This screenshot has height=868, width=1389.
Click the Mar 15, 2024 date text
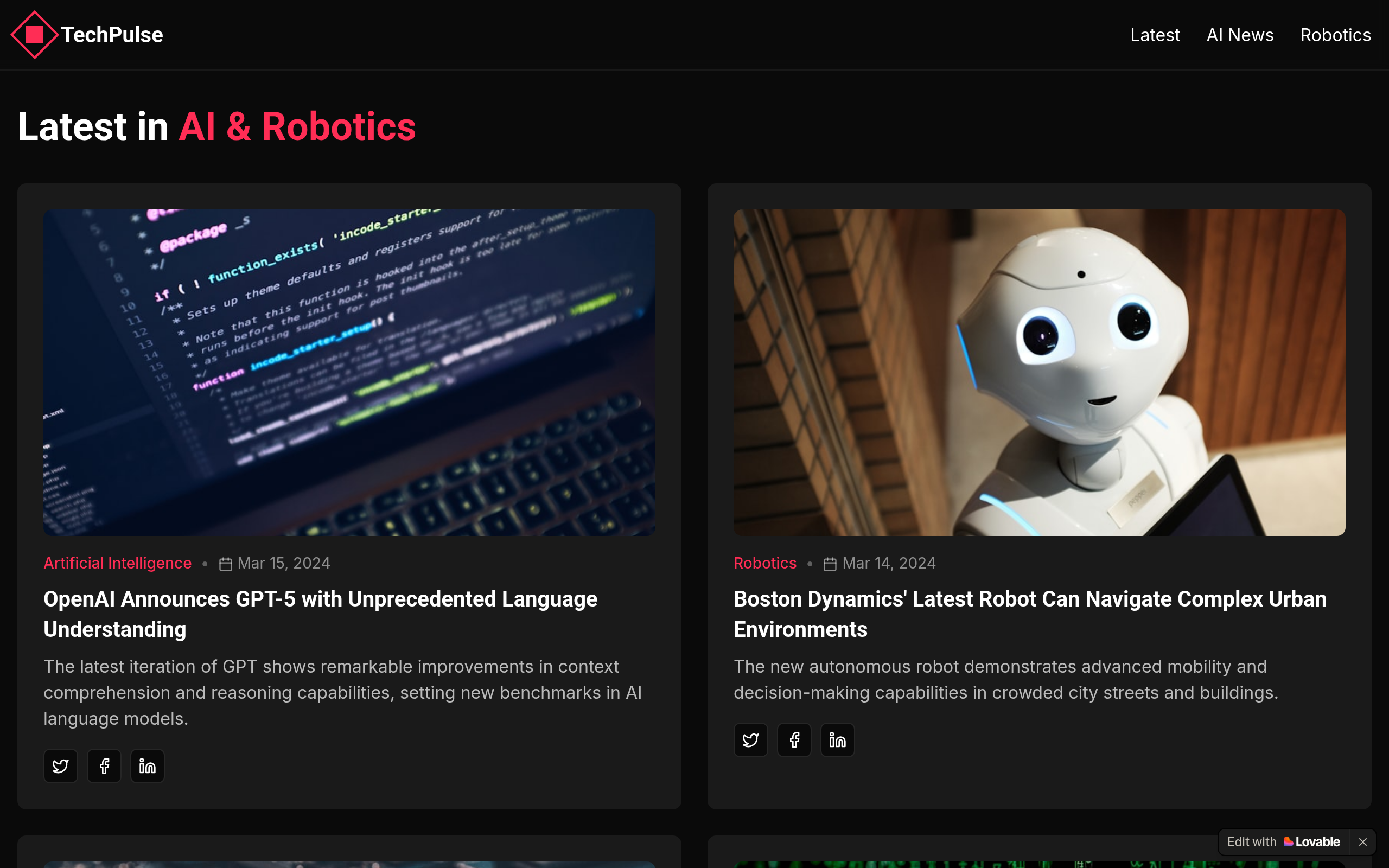coord(284,563)
